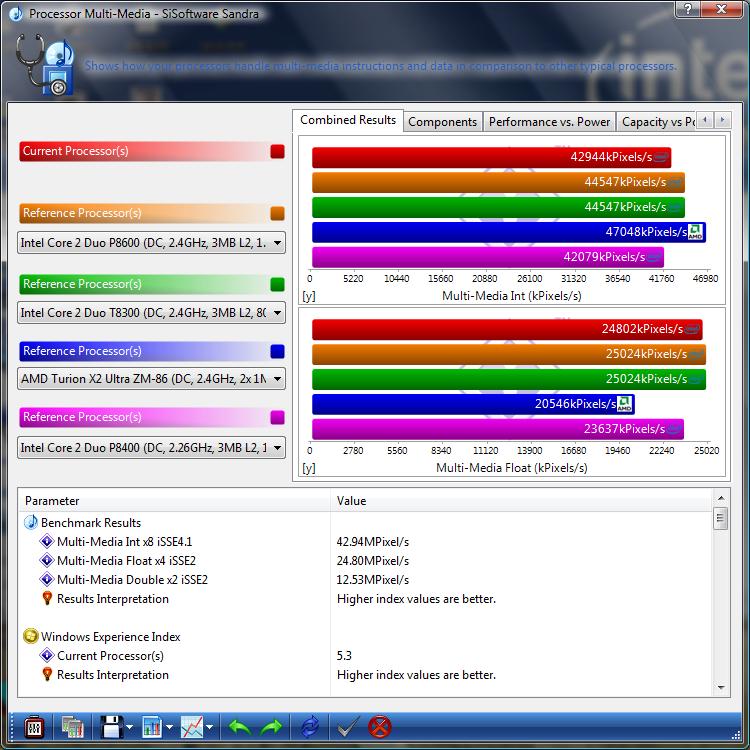Click the 47048kPixels/s blue AMD bar
The height and width of the screenshot is (750, 750).
tap(509, 232)
